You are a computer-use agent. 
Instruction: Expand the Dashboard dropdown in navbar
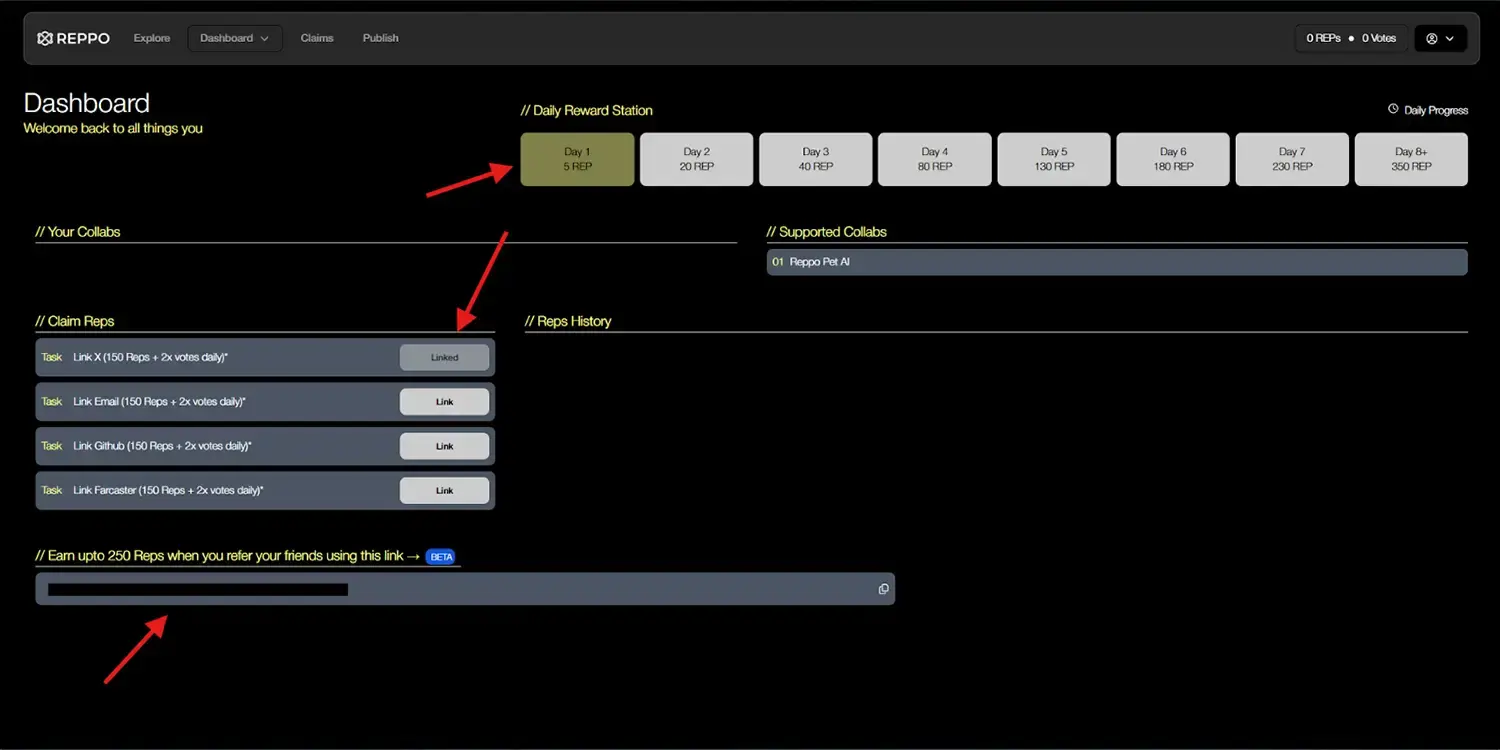[234, 38]
